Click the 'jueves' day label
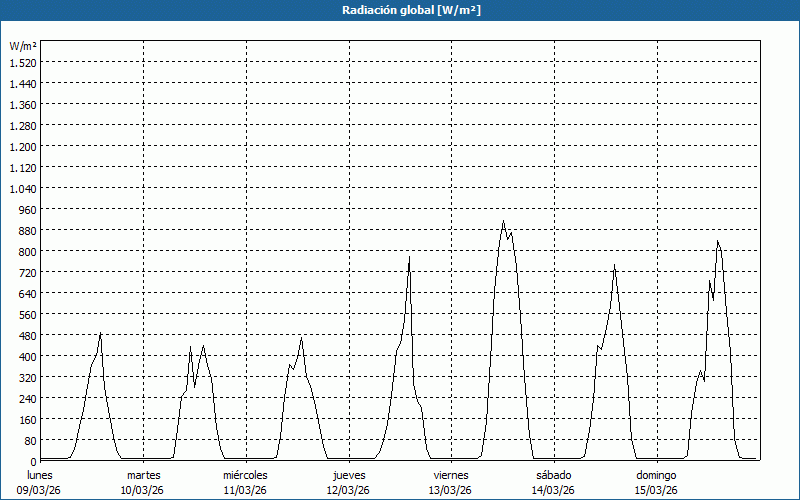 (349, 475)
